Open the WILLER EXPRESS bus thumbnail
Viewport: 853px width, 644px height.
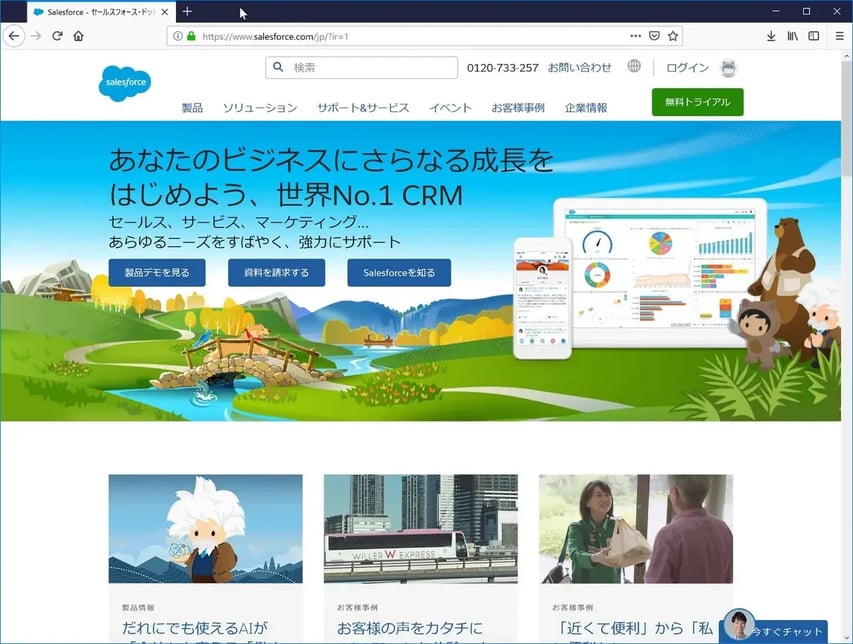421,529
